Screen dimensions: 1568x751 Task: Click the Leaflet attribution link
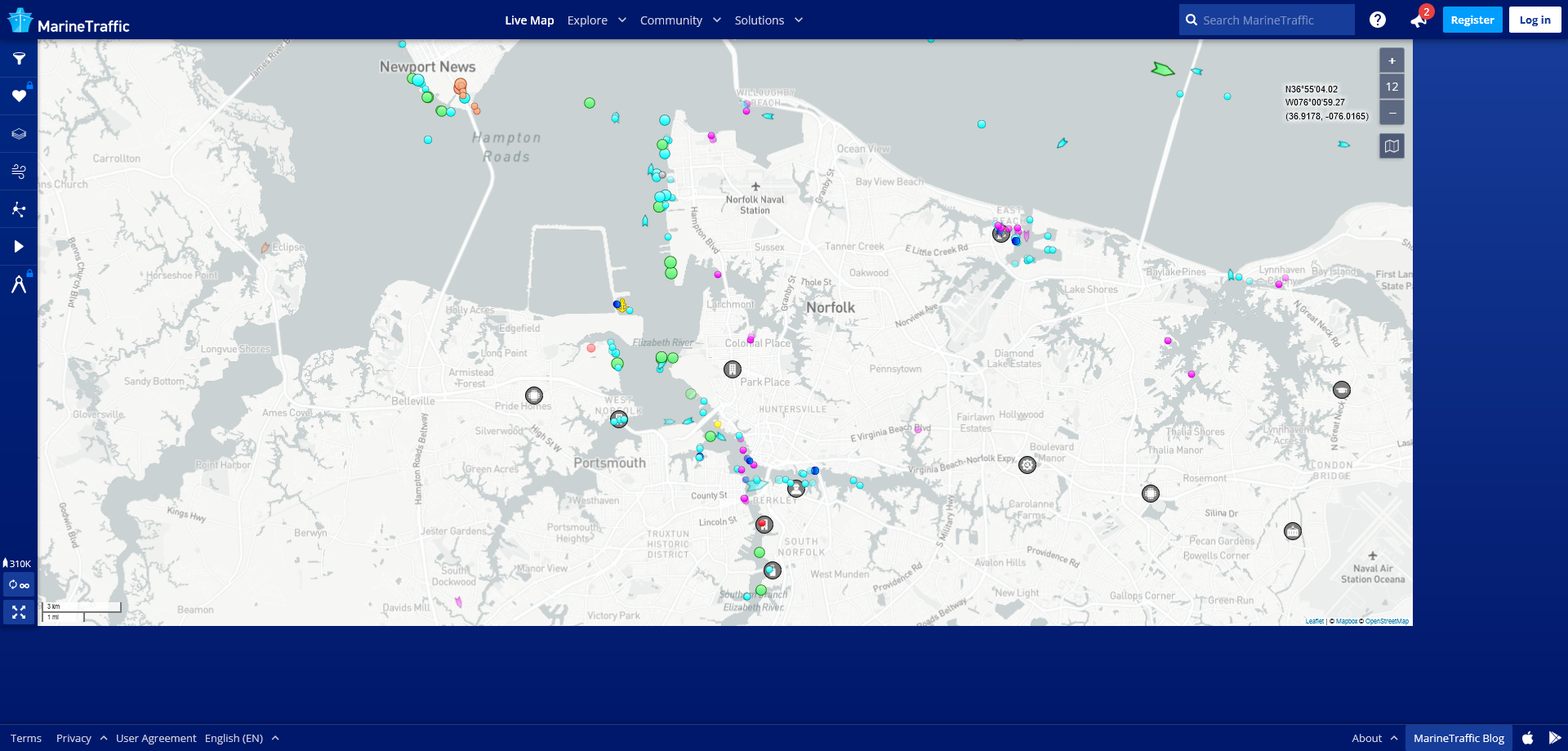[x=1315, y=621]
